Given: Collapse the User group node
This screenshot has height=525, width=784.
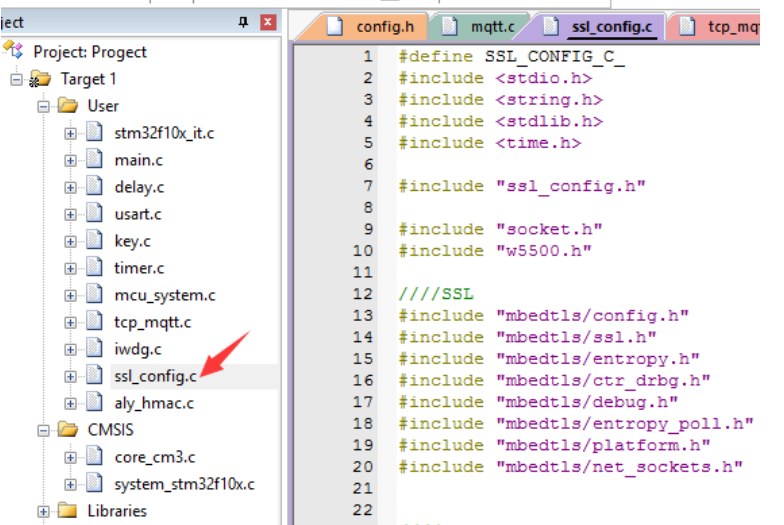Looking at the screenshot, I should tap(44, 105).
